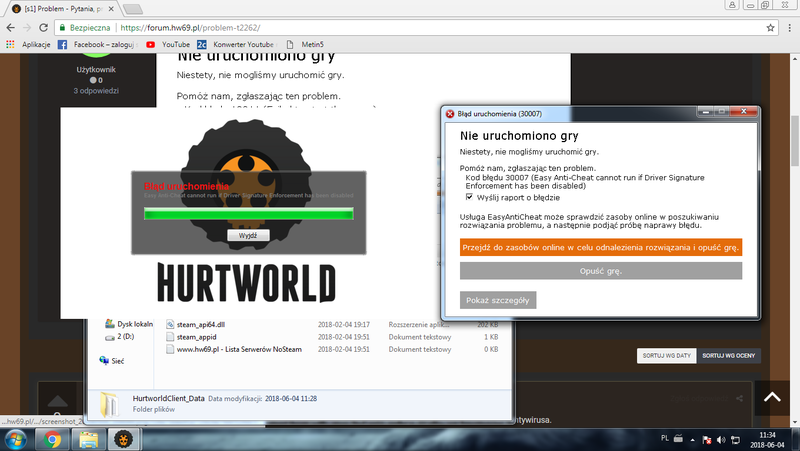Close the [s1] Problem tab
800x451 pixels.
tap(111, 9)
